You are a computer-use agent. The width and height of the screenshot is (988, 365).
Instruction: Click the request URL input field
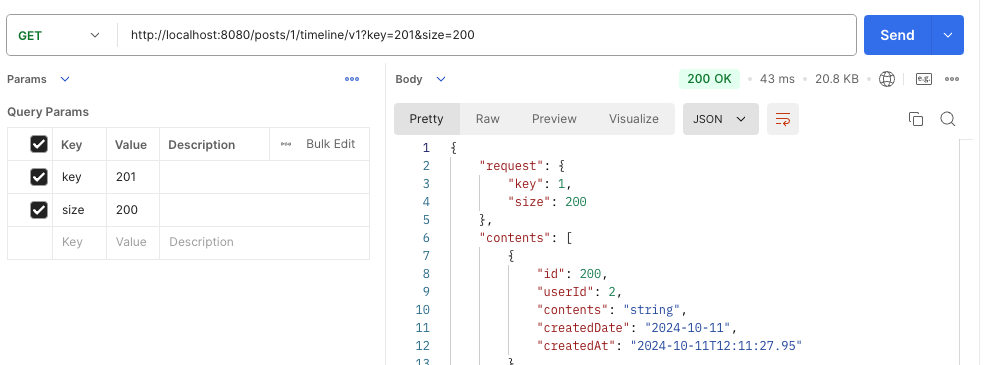click(488, 35)
